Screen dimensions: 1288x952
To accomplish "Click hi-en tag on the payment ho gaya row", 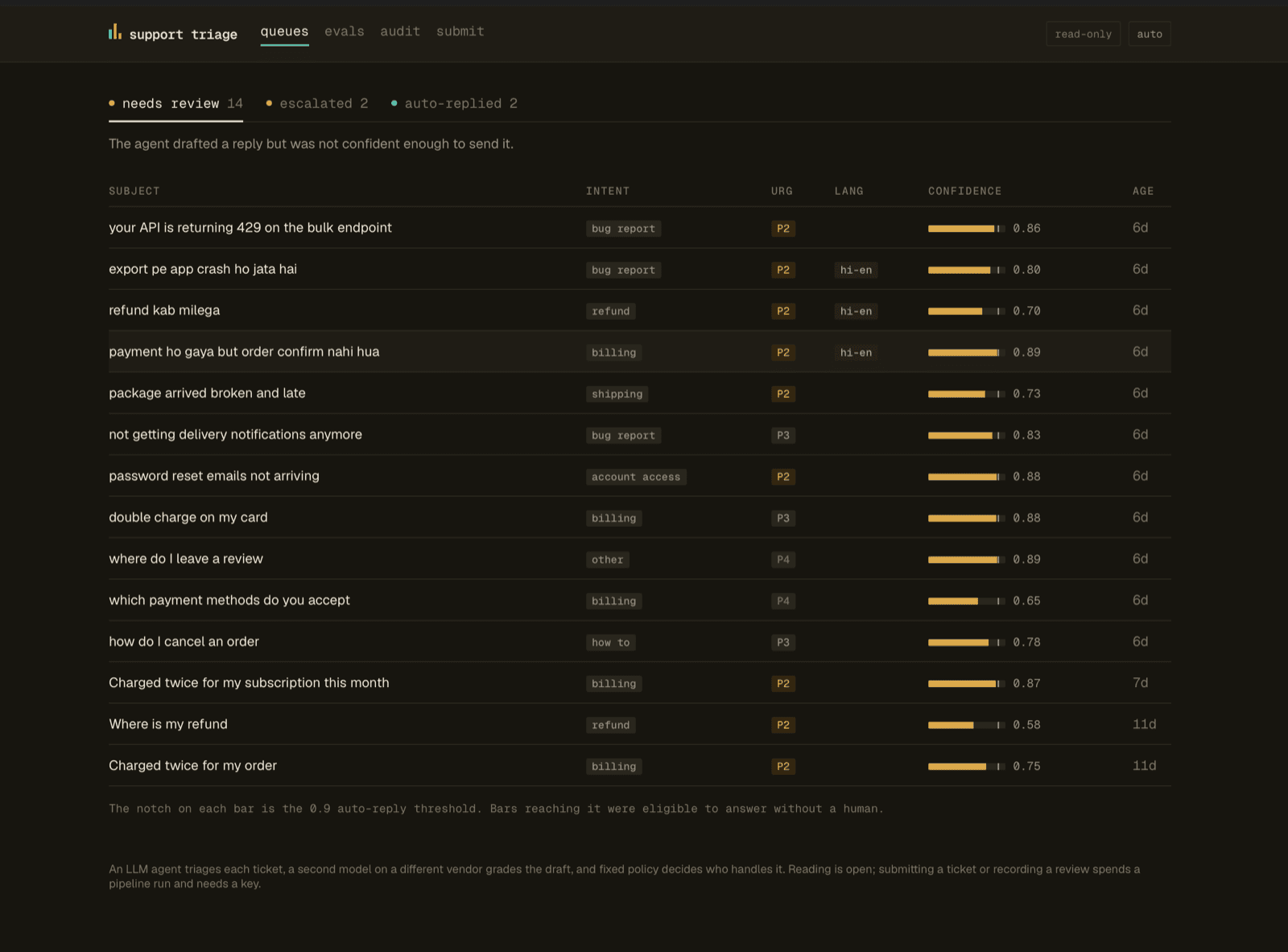I will click(857, 353).
